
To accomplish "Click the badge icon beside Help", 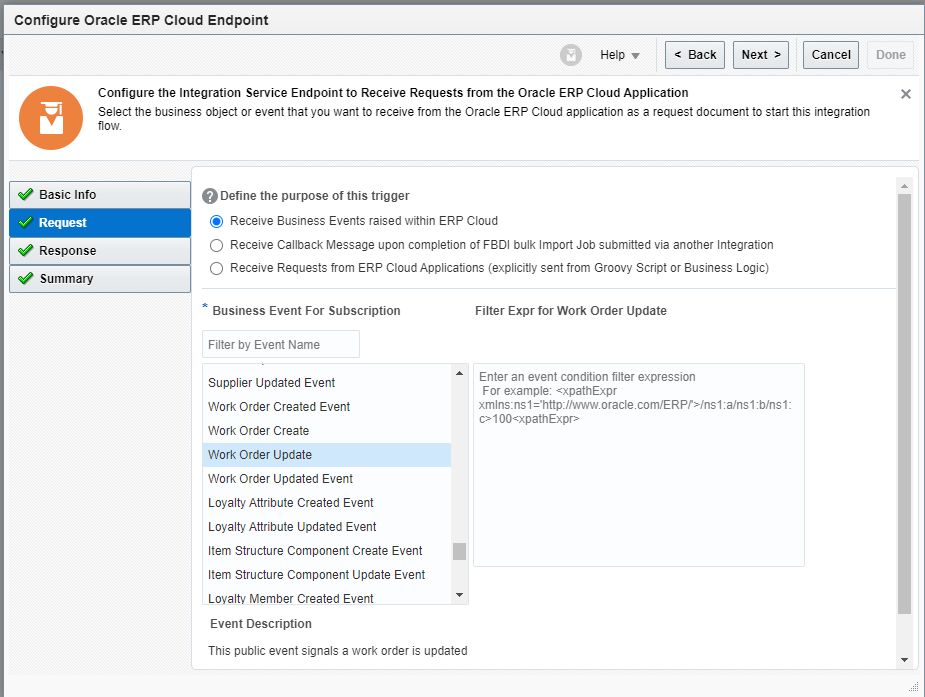I will tap(571, 55).
